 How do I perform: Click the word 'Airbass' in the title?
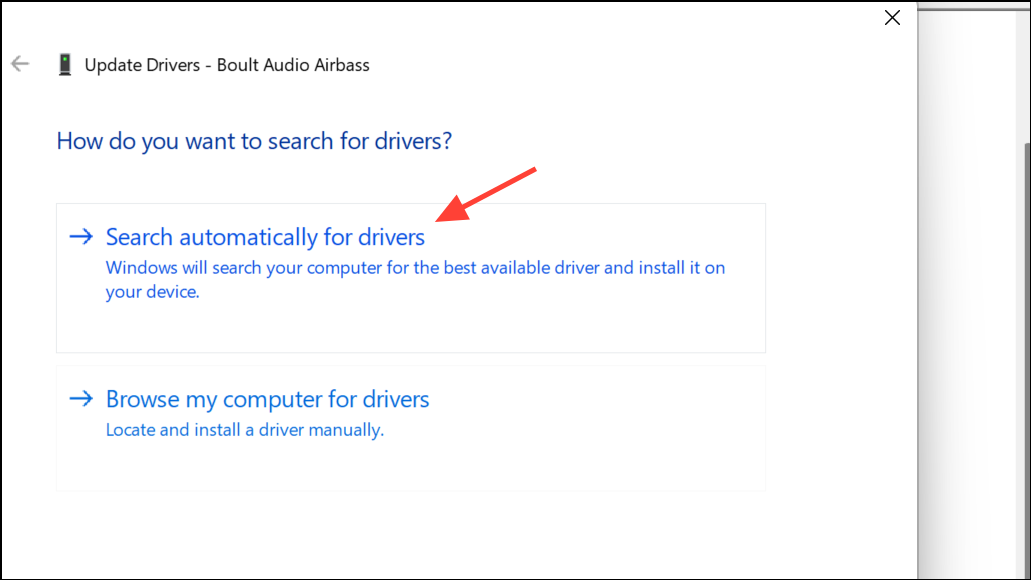[x=338, y=65]
